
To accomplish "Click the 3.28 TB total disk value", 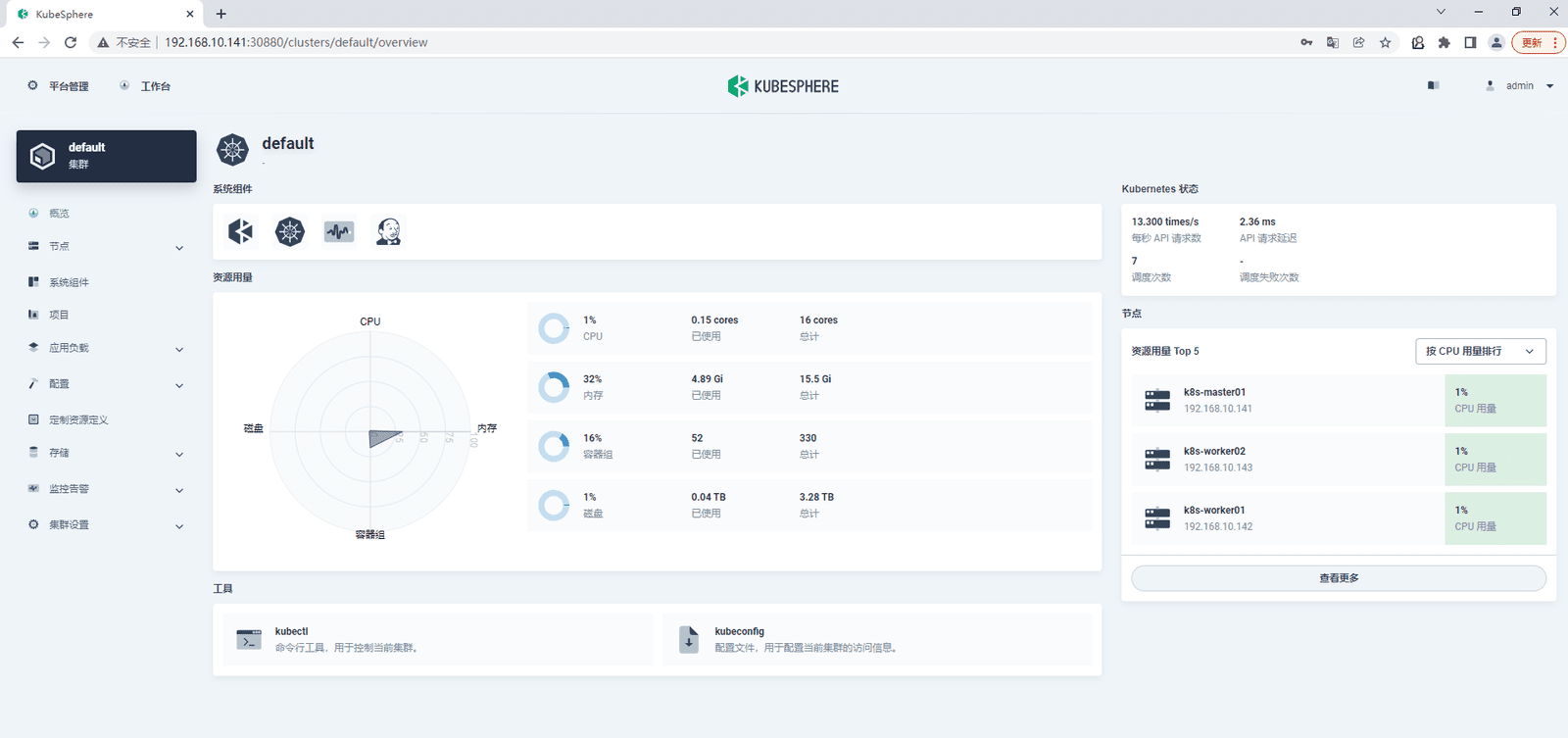I will [816, 497].
